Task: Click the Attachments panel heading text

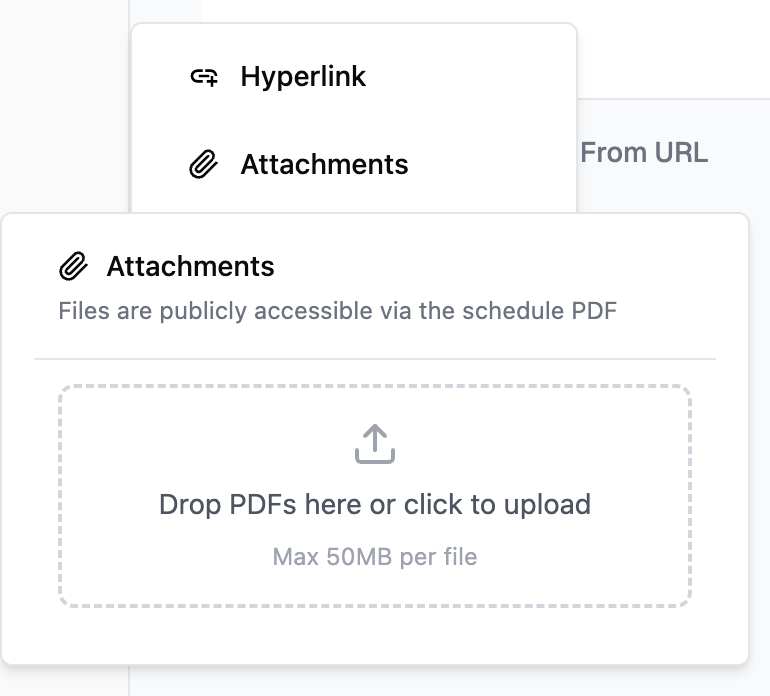Action: click(x=190, y=267)
